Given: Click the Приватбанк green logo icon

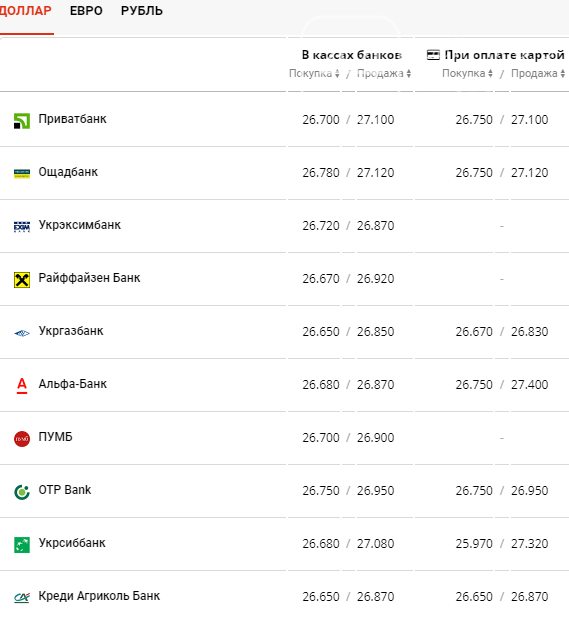Looking at the screenshot, I should [x=22, y=121].
